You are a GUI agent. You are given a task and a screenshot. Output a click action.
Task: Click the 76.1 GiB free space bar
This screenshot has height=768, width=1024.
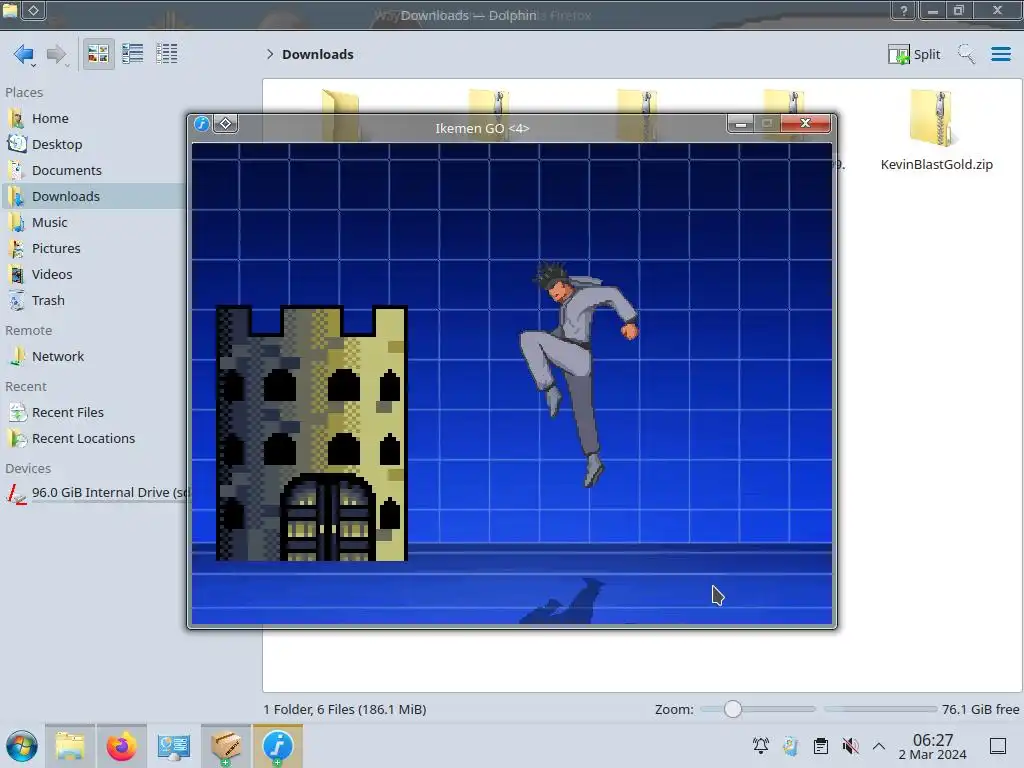click(x=880, y=709)
